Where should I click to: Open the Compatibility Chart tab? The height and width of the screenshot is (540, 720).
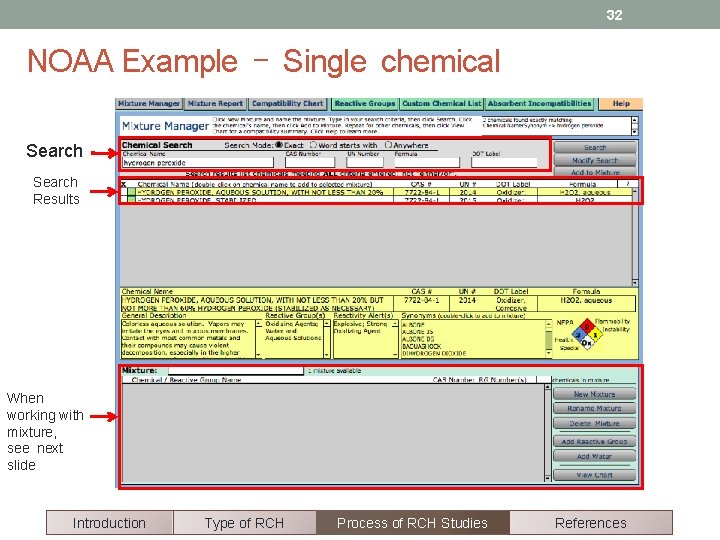[287, 104]
